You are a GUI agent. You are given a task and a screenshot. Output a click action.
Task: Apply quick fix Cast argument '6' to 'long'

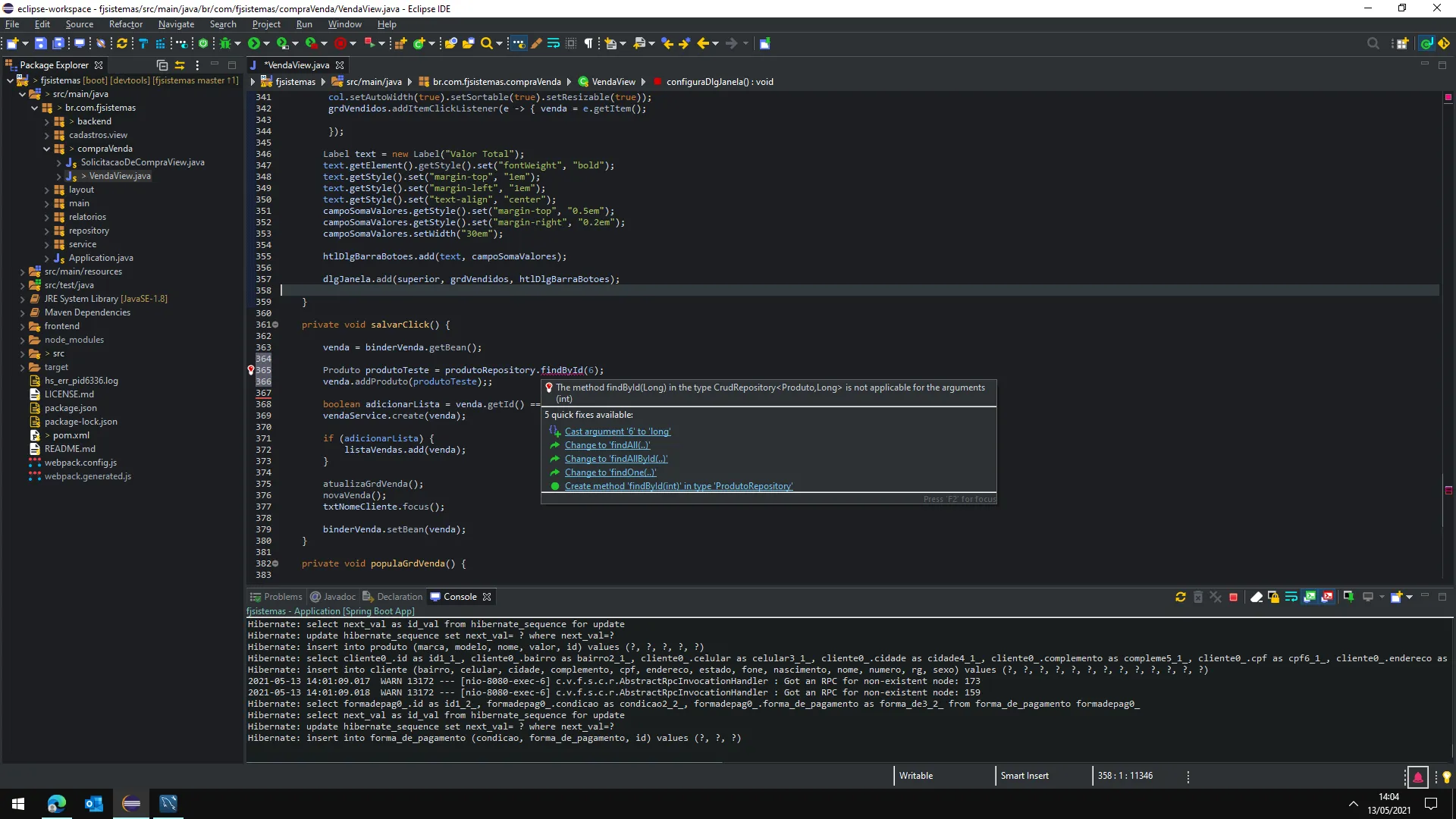pyautogui.click(x=617, y=431)
